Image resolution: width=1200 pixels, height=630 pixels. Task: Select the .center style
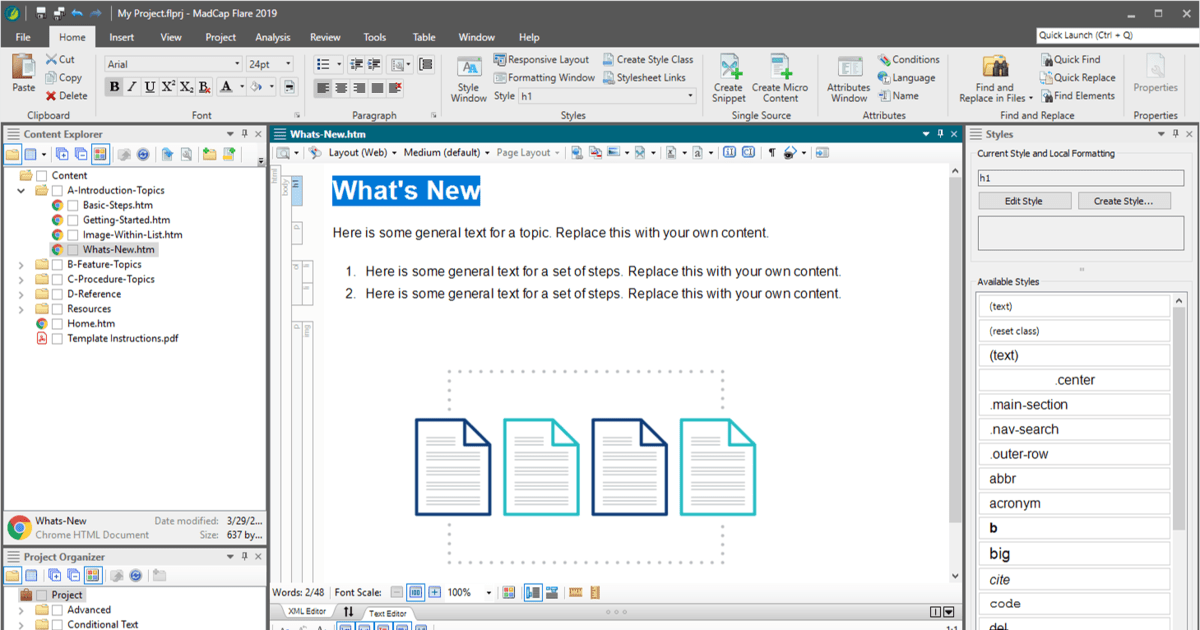(x=1074, y=380)
